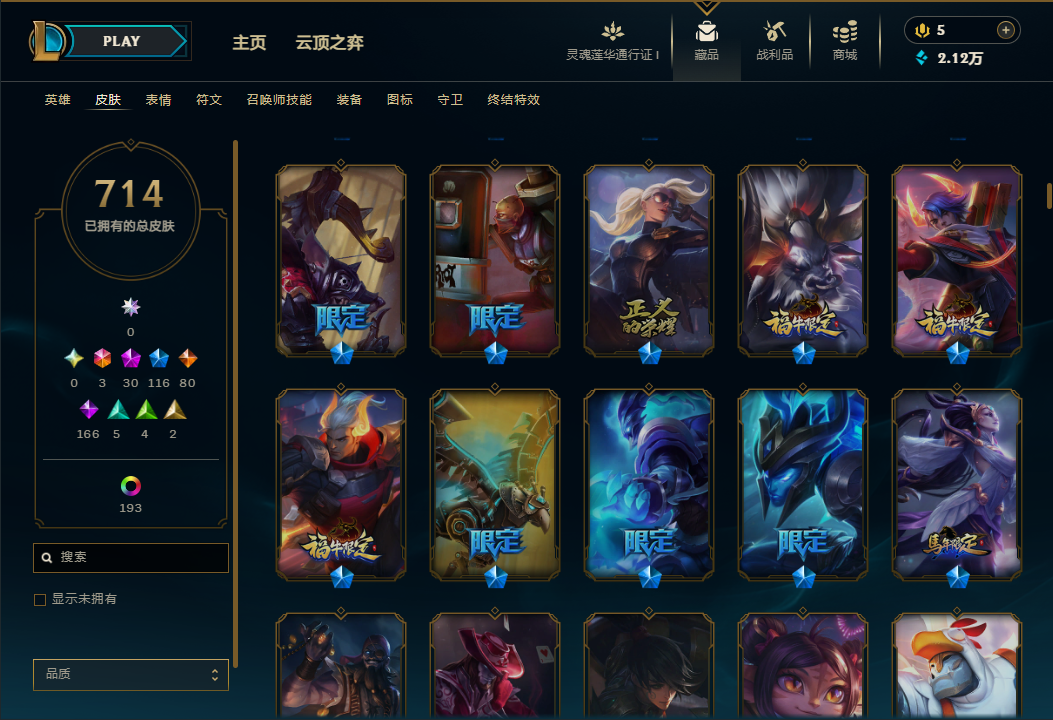Screen dimensions: 1053x720
Task: Switch to the 表情 tab
Action: tap(158, 99)
